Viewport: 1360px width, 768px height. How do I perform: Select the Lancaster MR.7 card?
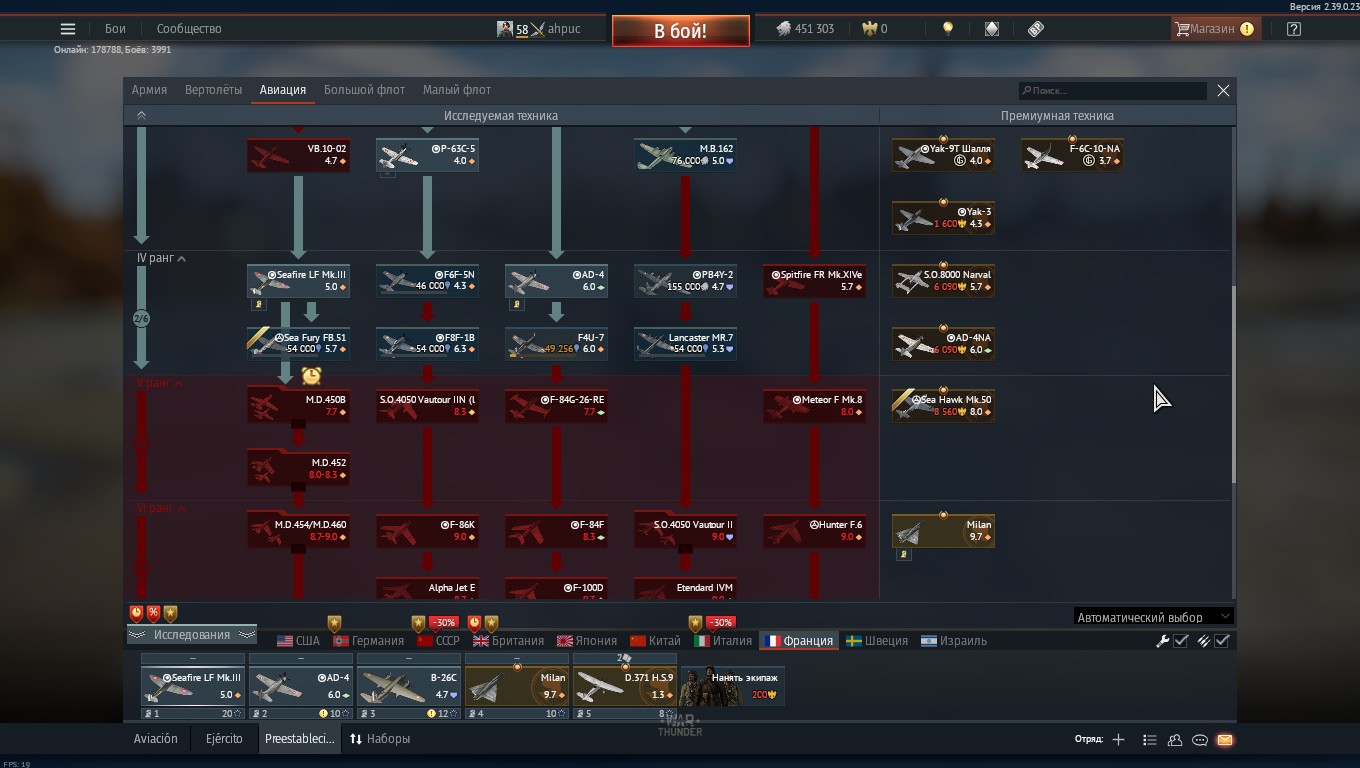point(685,344)
